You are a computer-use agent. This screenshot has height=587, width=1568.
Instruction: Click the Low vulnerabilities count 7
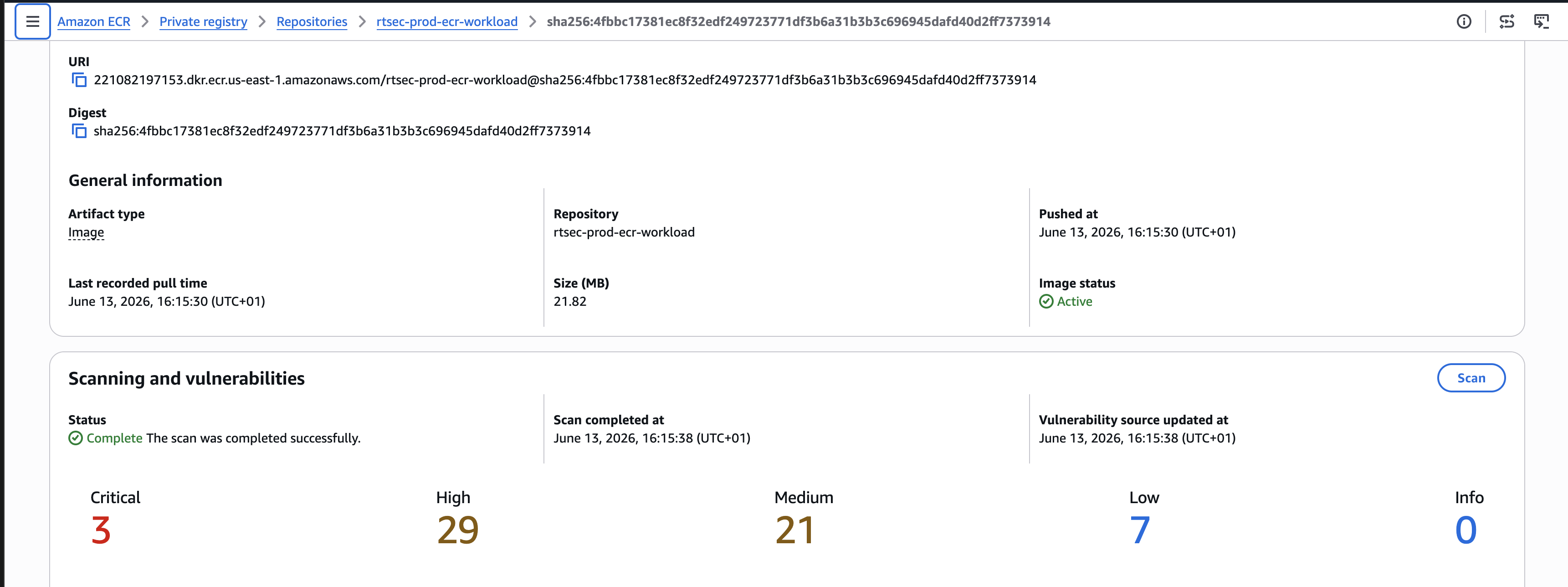[x=1140, y=530]
